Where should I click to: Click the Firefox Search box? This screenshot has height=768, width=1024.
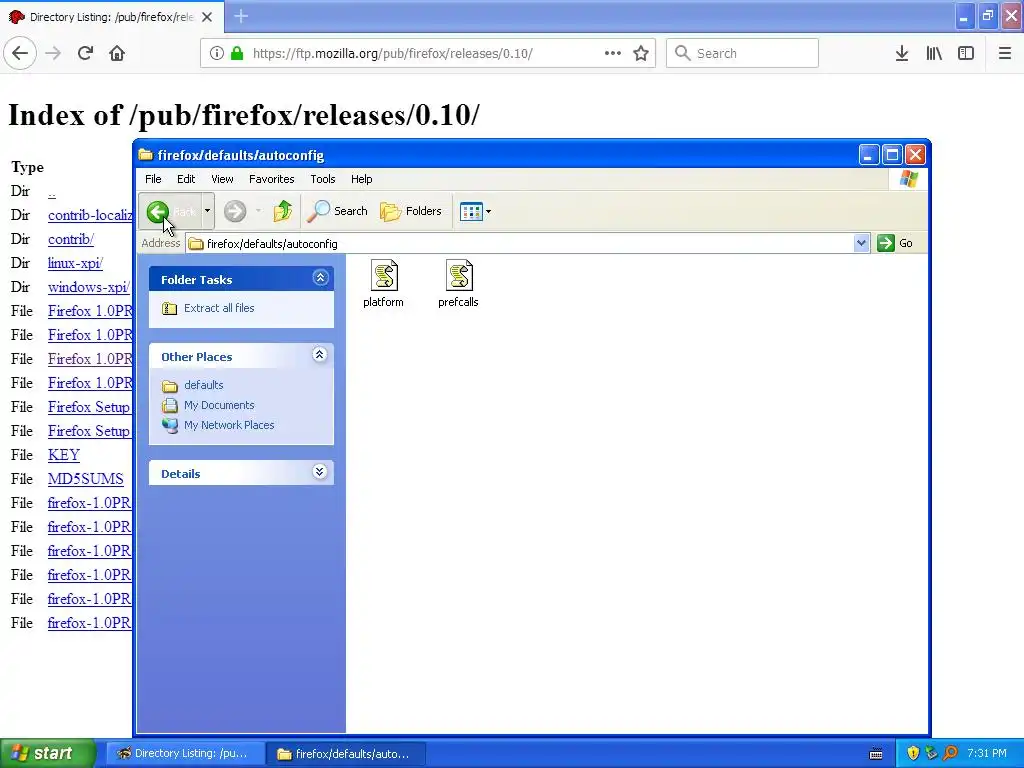742,53
